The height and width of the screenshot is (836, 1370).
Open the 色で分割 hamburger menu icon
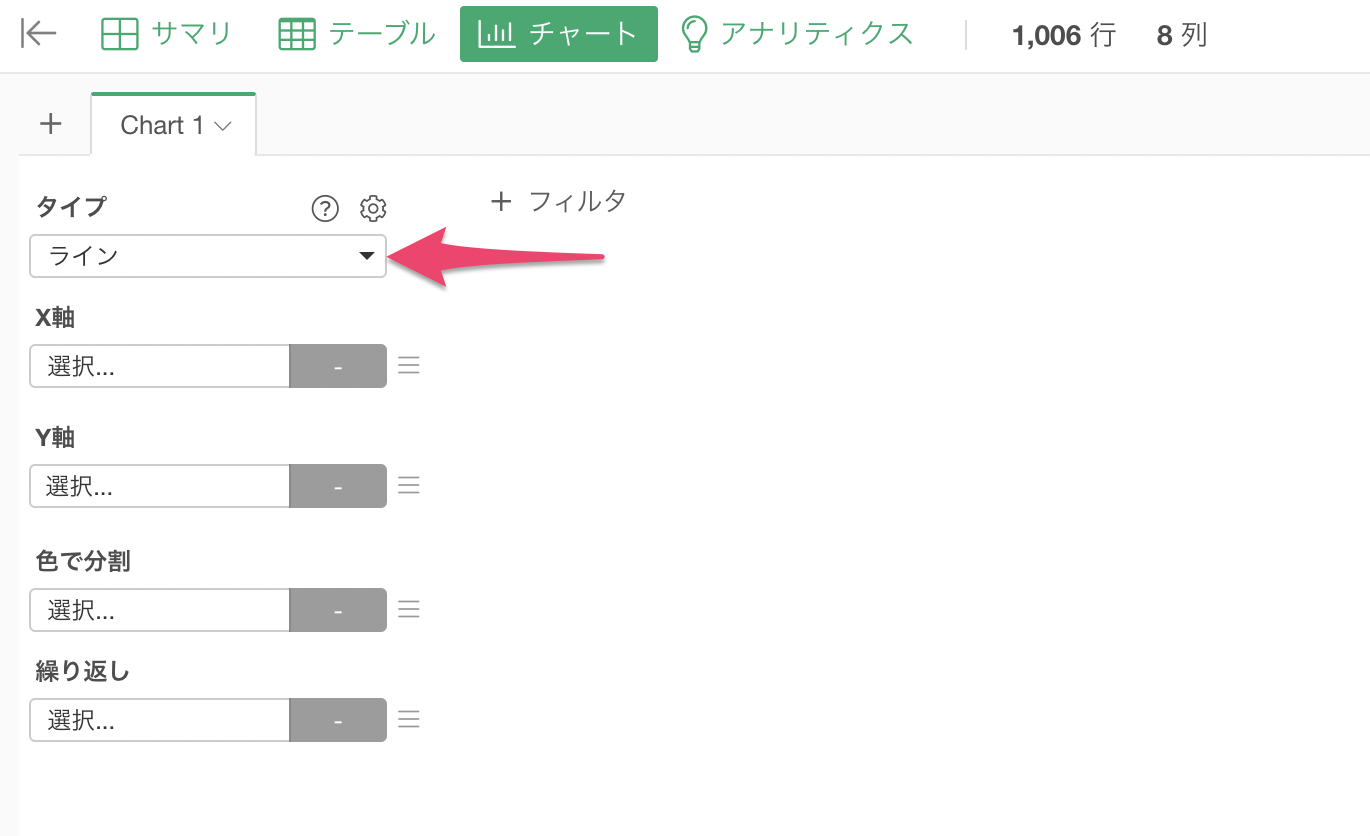click(408, 610)
